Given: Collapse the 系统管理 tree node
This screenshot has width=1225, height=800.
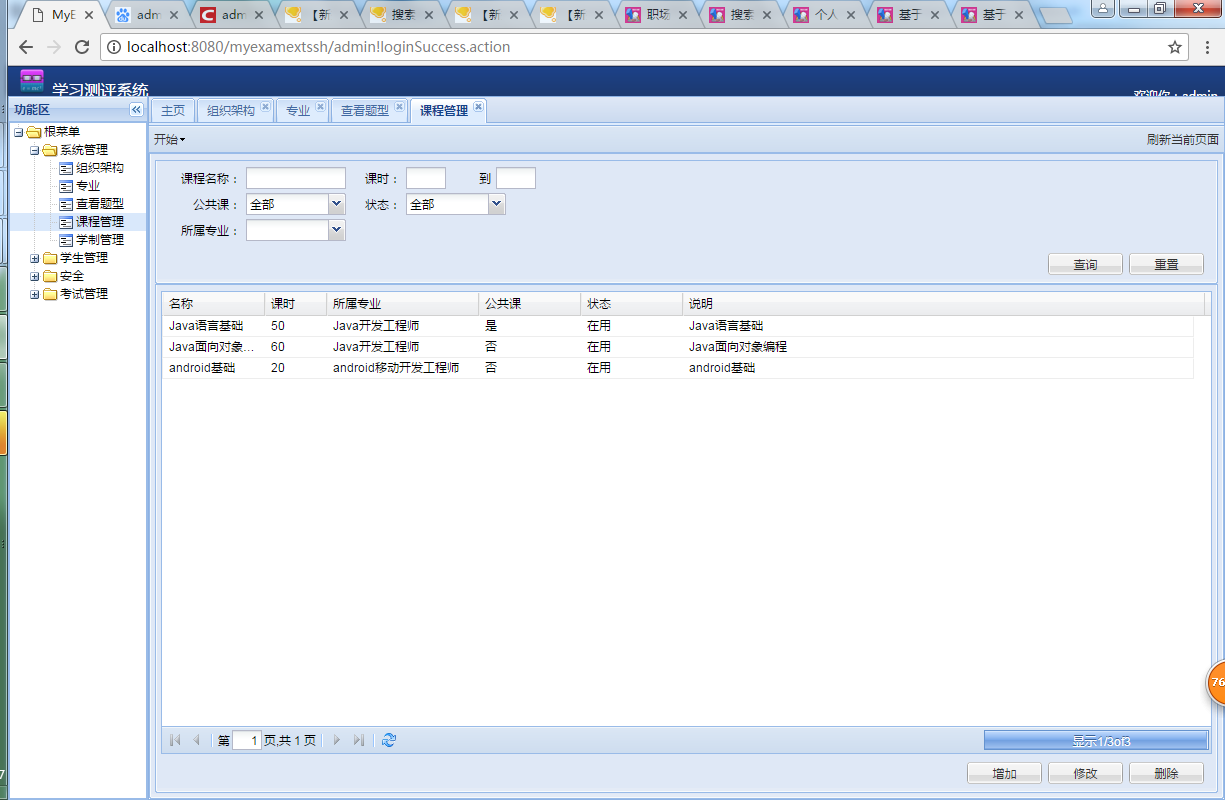Looking at the screenshot, I should [x=33, y=149].
